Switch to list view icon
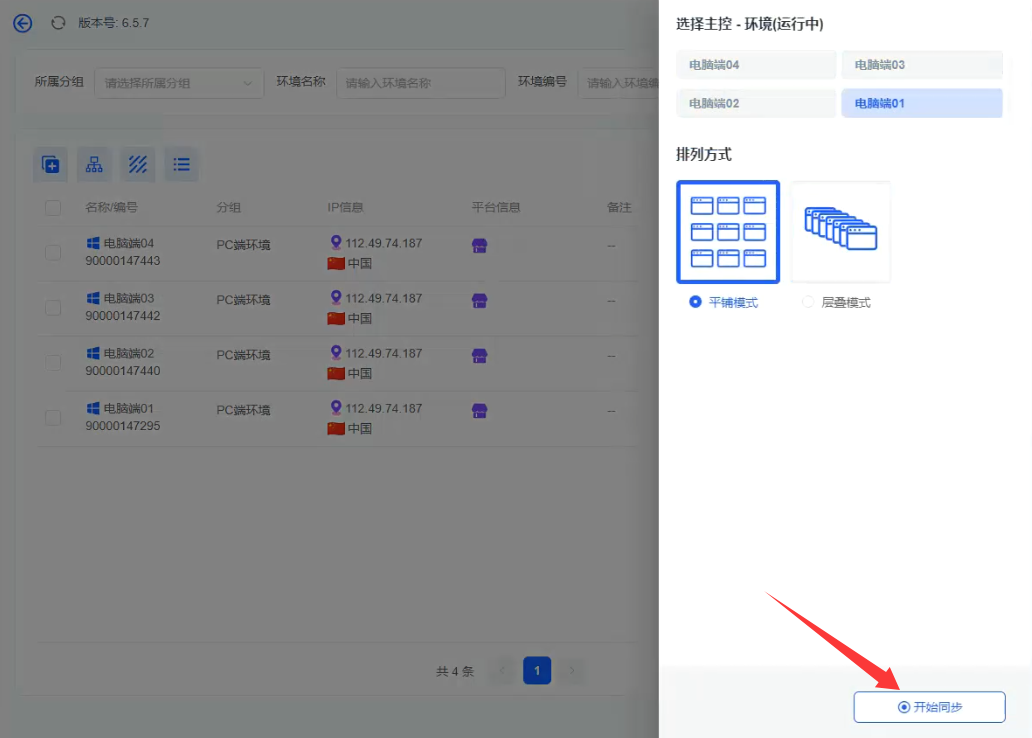 pos(181,164)
